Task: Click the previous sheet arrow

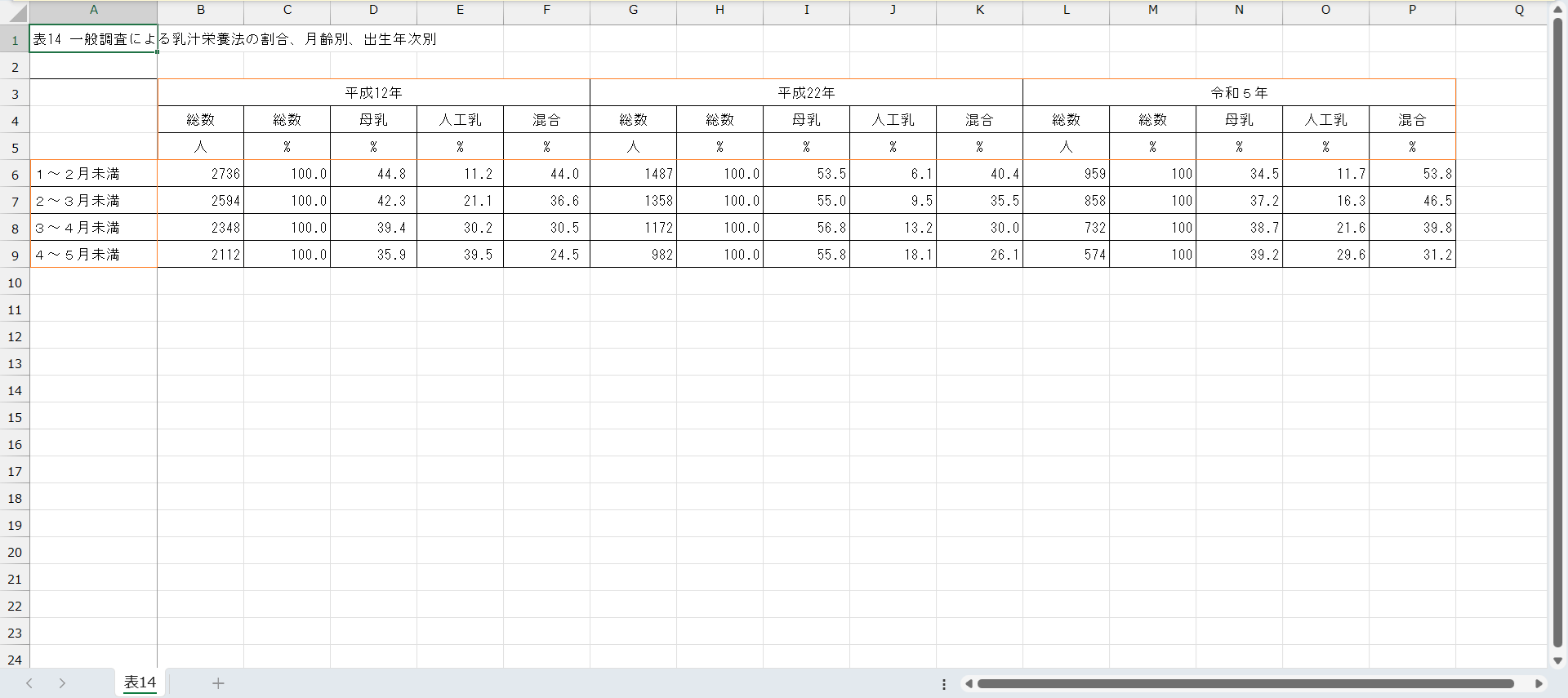Action: coord(29,683)
